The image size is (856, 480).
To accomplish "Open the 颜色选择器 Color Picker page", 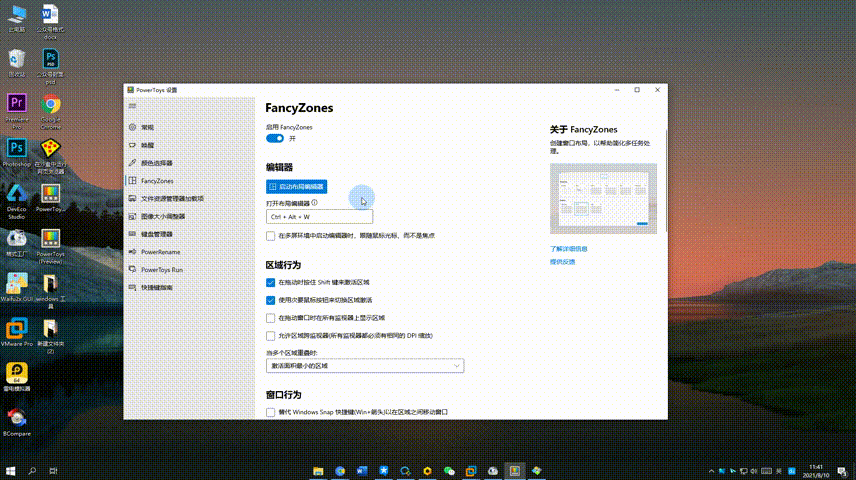I will click(x=189, y=163).
